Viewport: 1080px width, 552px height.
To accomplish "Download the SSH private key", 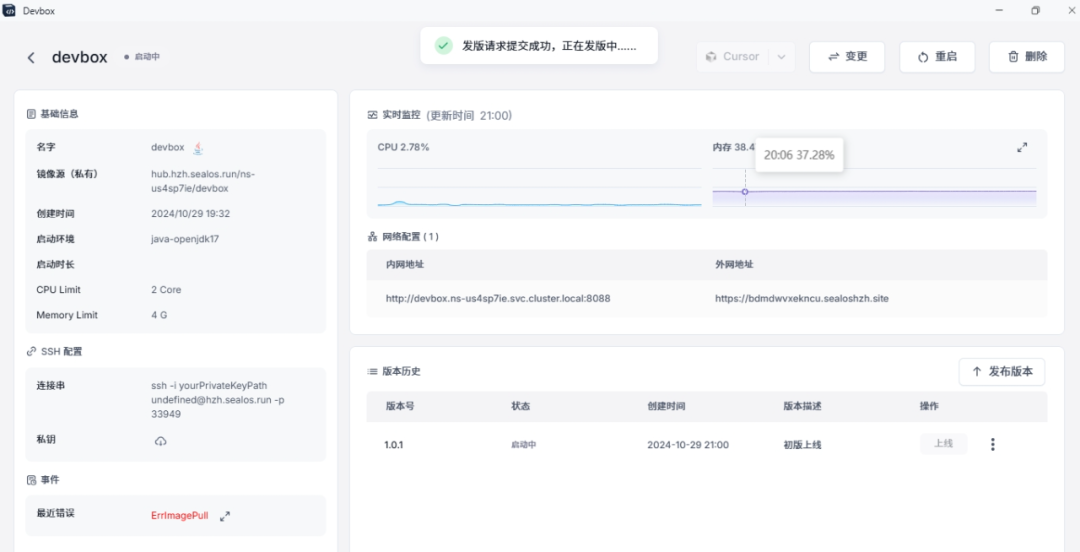I will (160, 441).
